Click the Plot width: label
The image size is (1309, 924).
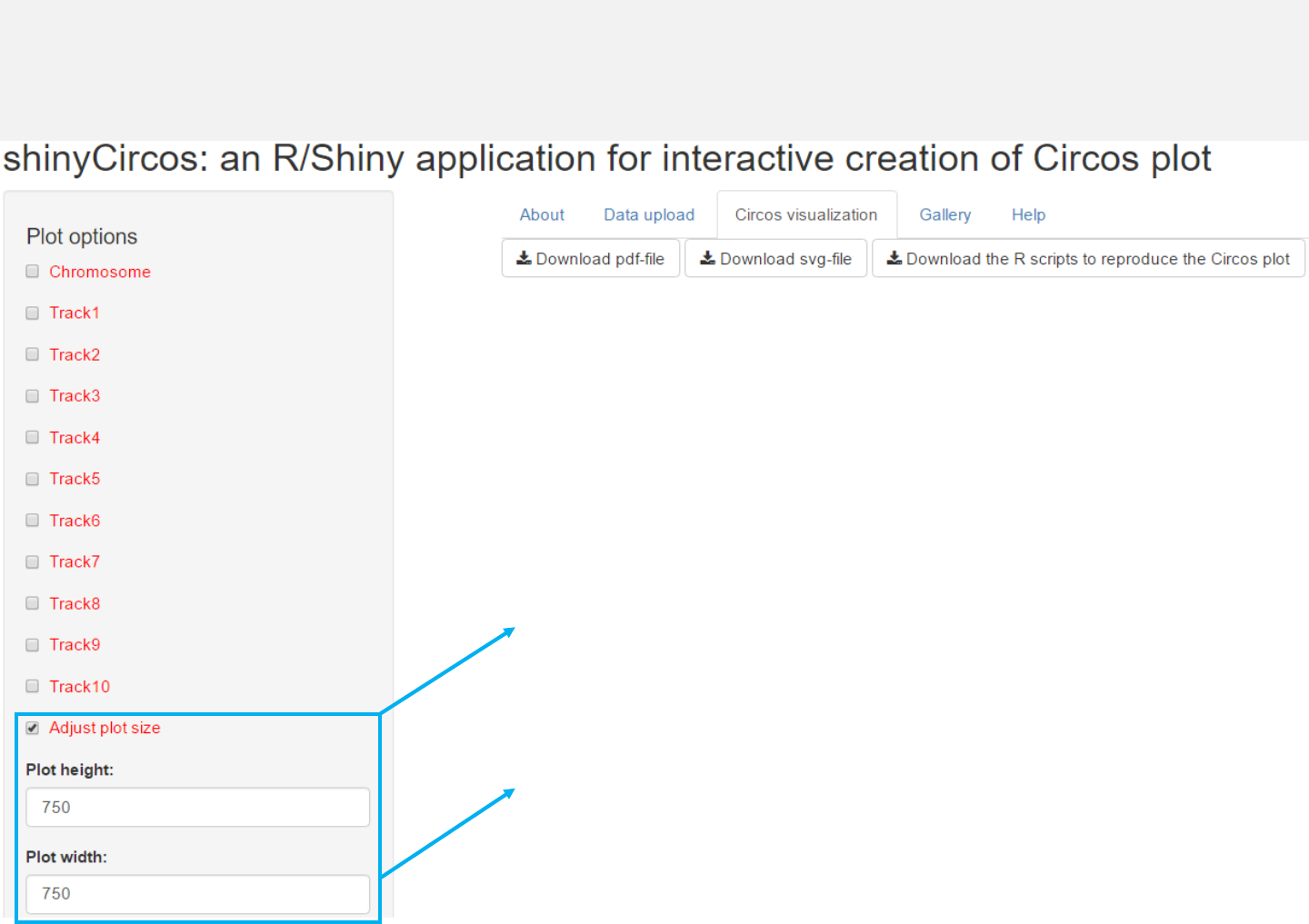coord(66,857)
